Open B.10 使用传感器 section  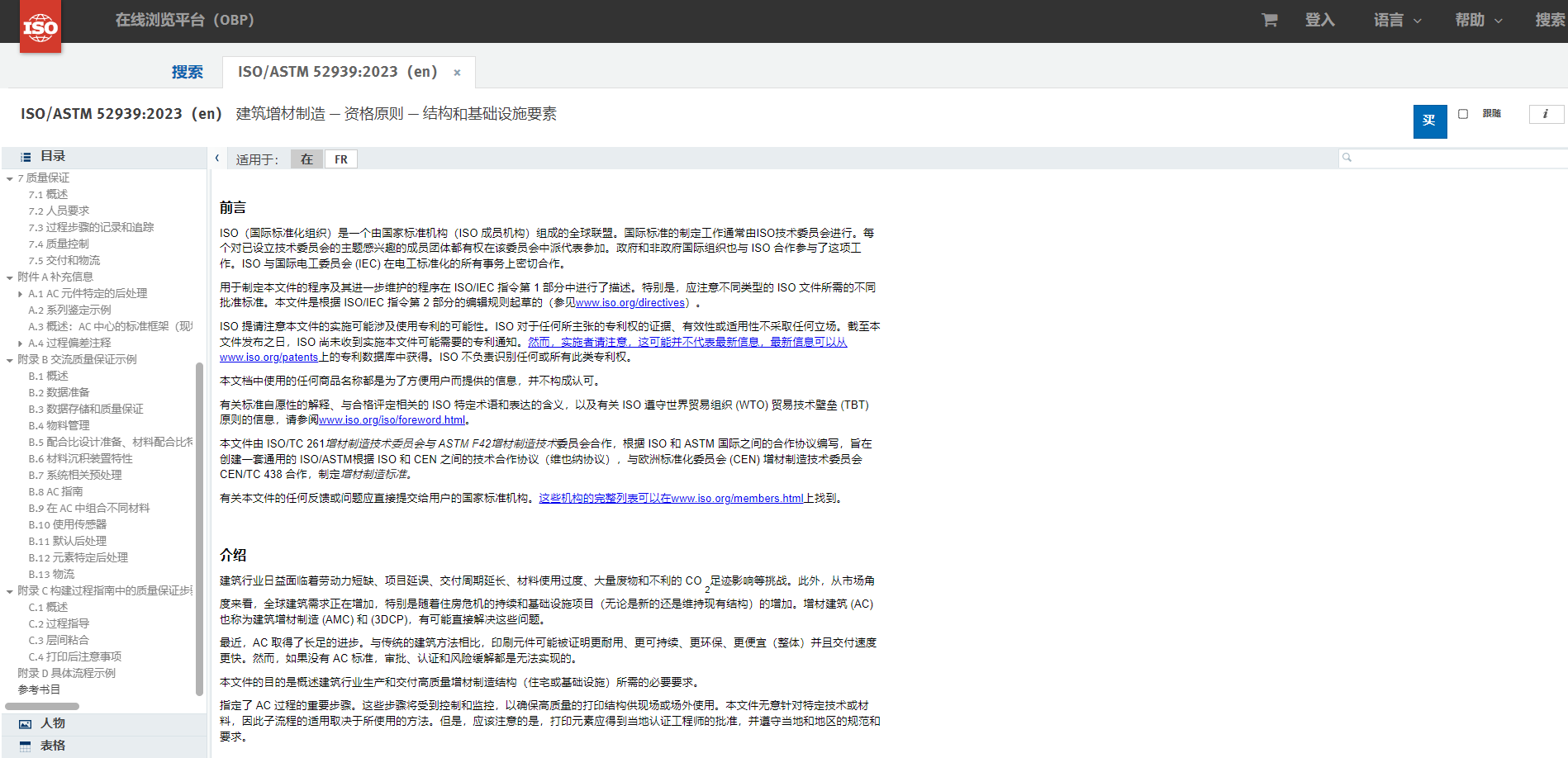coord(68,525)
